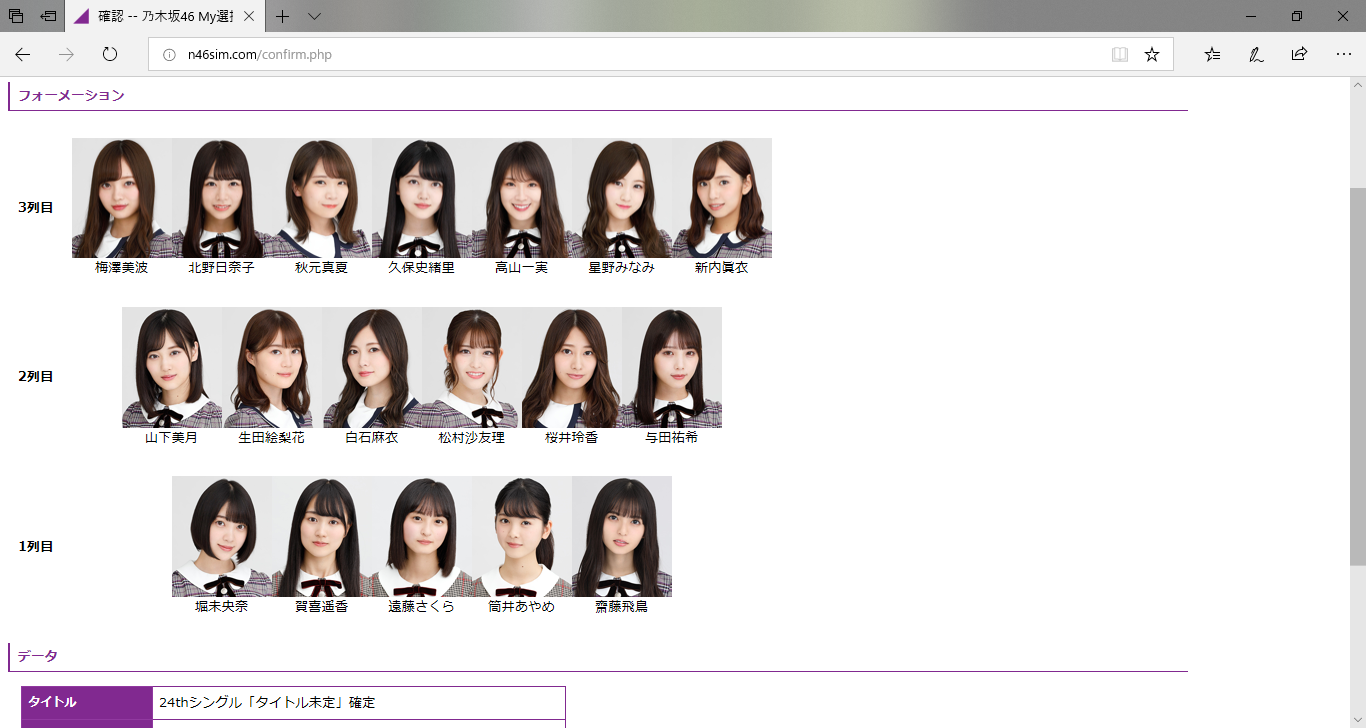Click the 24thシングル「タイトル未定」確定 table cell

[359, 703]
